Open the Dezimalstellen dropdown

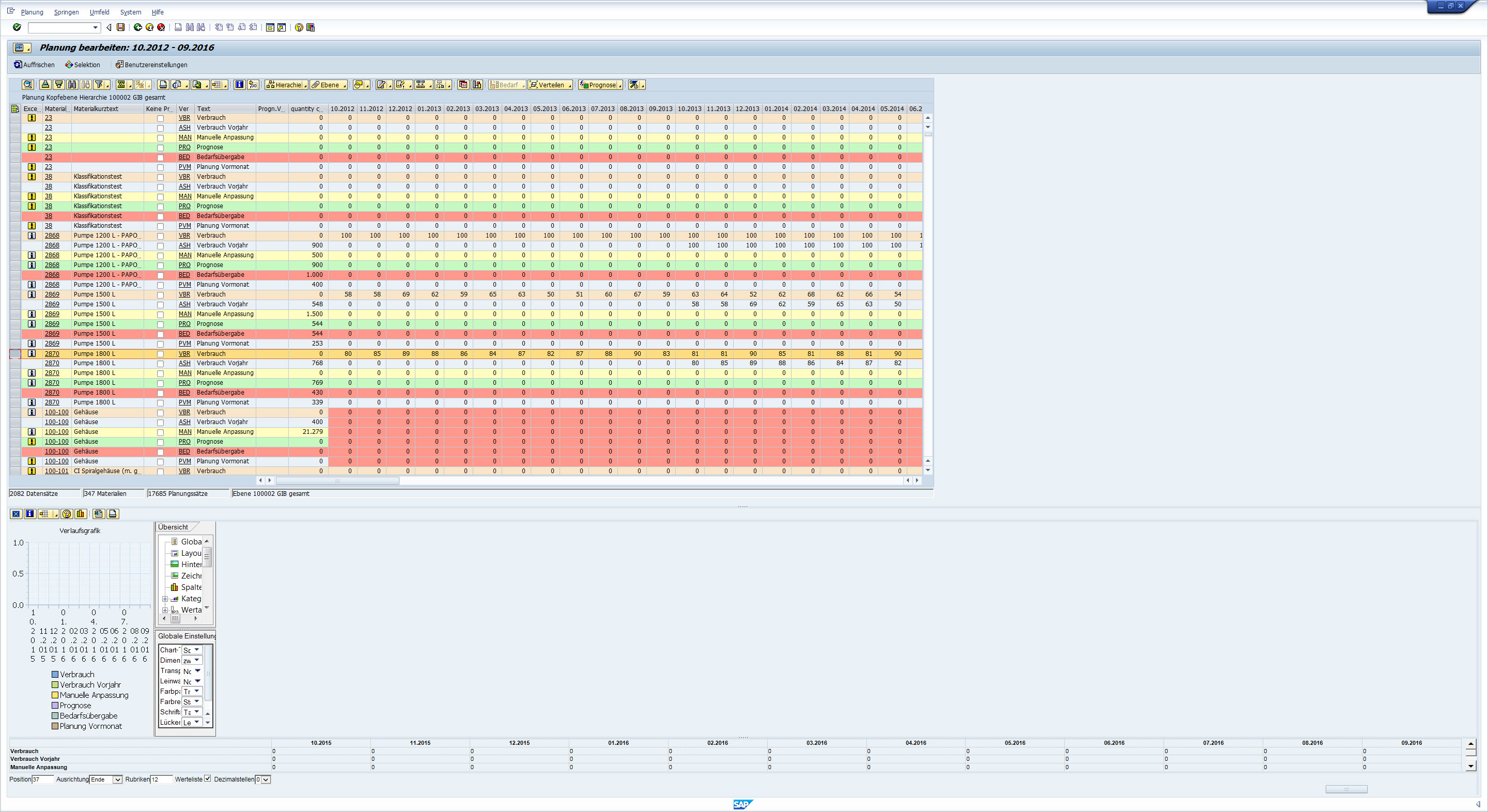click(266, 779)
